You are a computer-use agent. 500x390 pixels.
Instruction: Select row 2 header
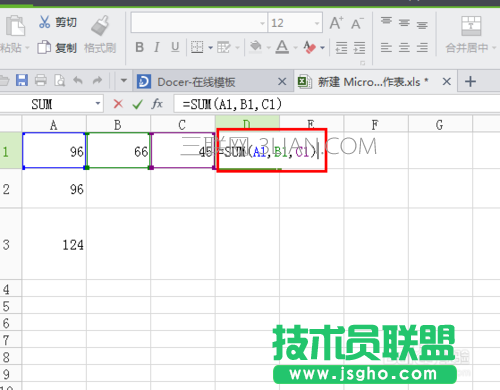point(11,189)
